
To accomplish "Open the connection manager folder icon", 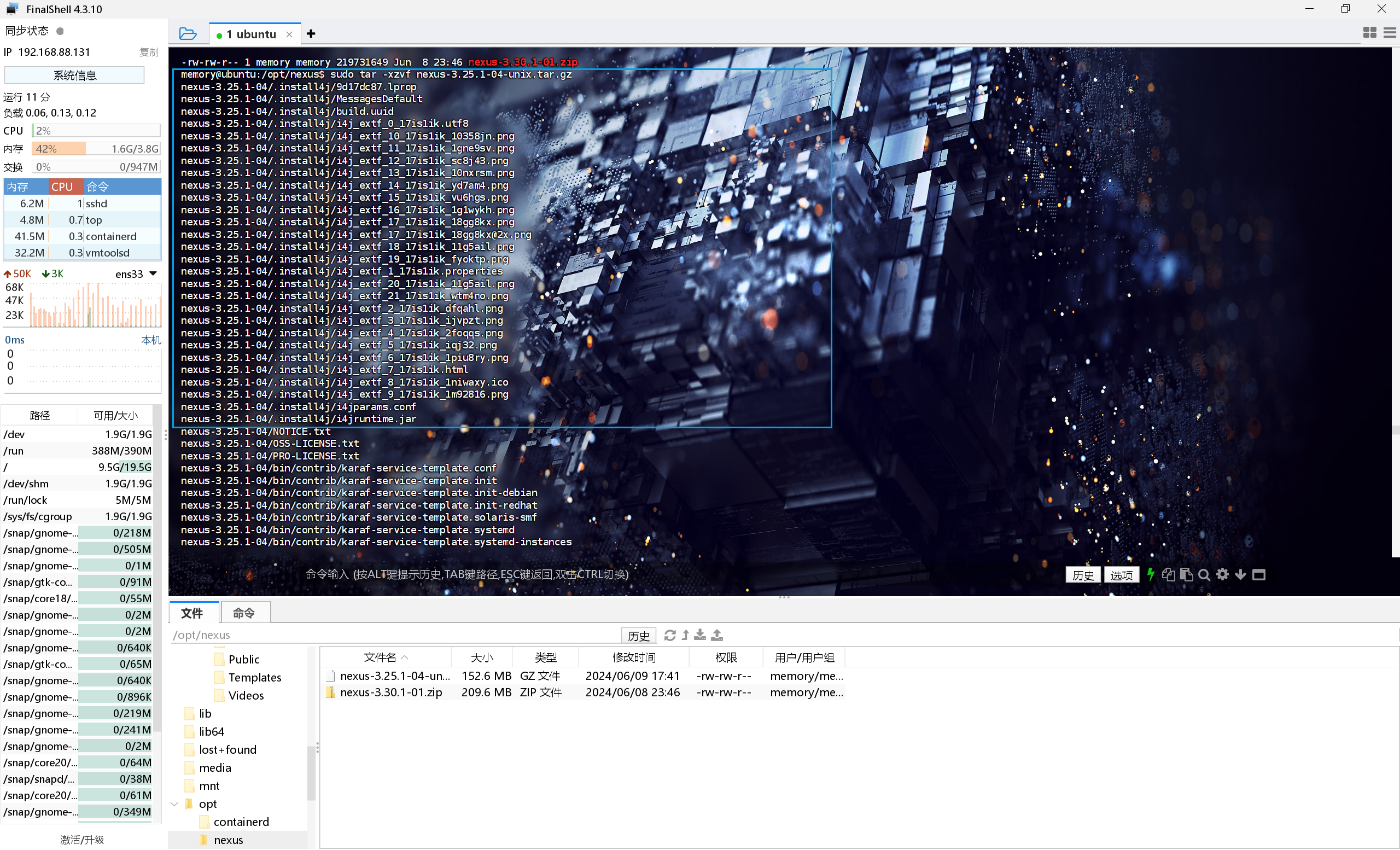I will point(188,34).
